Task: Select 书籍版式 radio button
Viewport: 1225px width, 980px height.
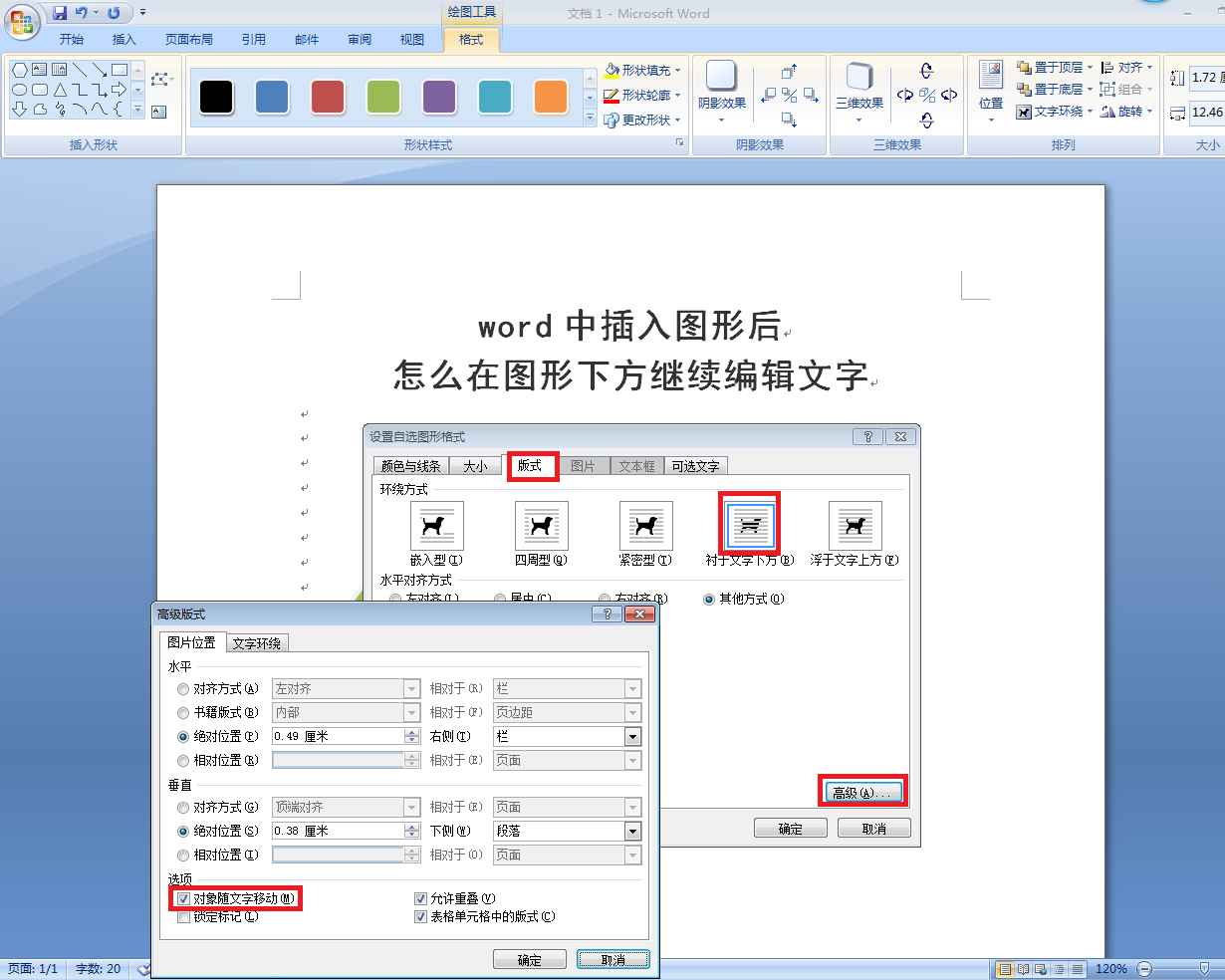Action: [183, 712]
